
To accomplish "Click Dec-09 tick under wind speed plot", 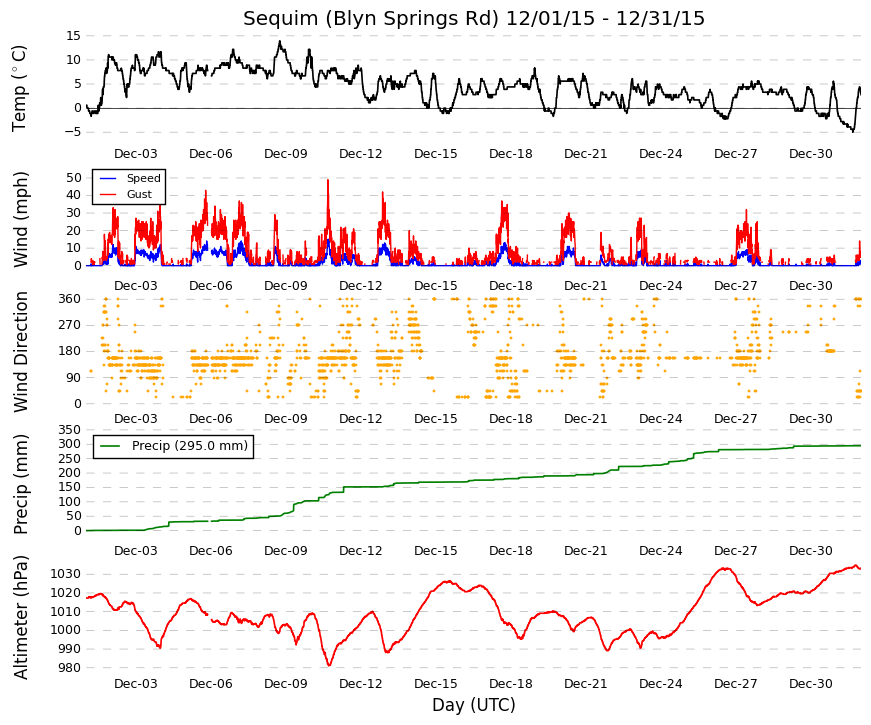I will pos(286,286).
